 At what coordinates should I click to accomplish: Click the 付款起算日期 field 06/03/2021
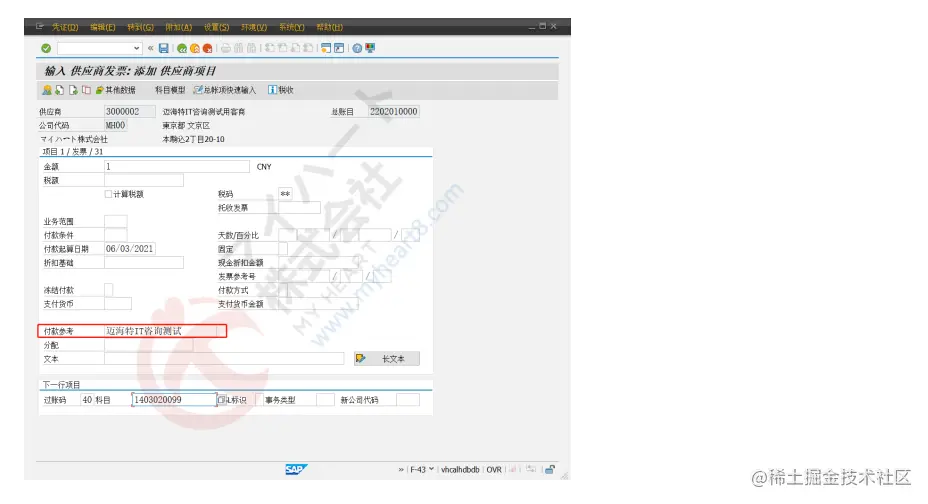(130, 249)
